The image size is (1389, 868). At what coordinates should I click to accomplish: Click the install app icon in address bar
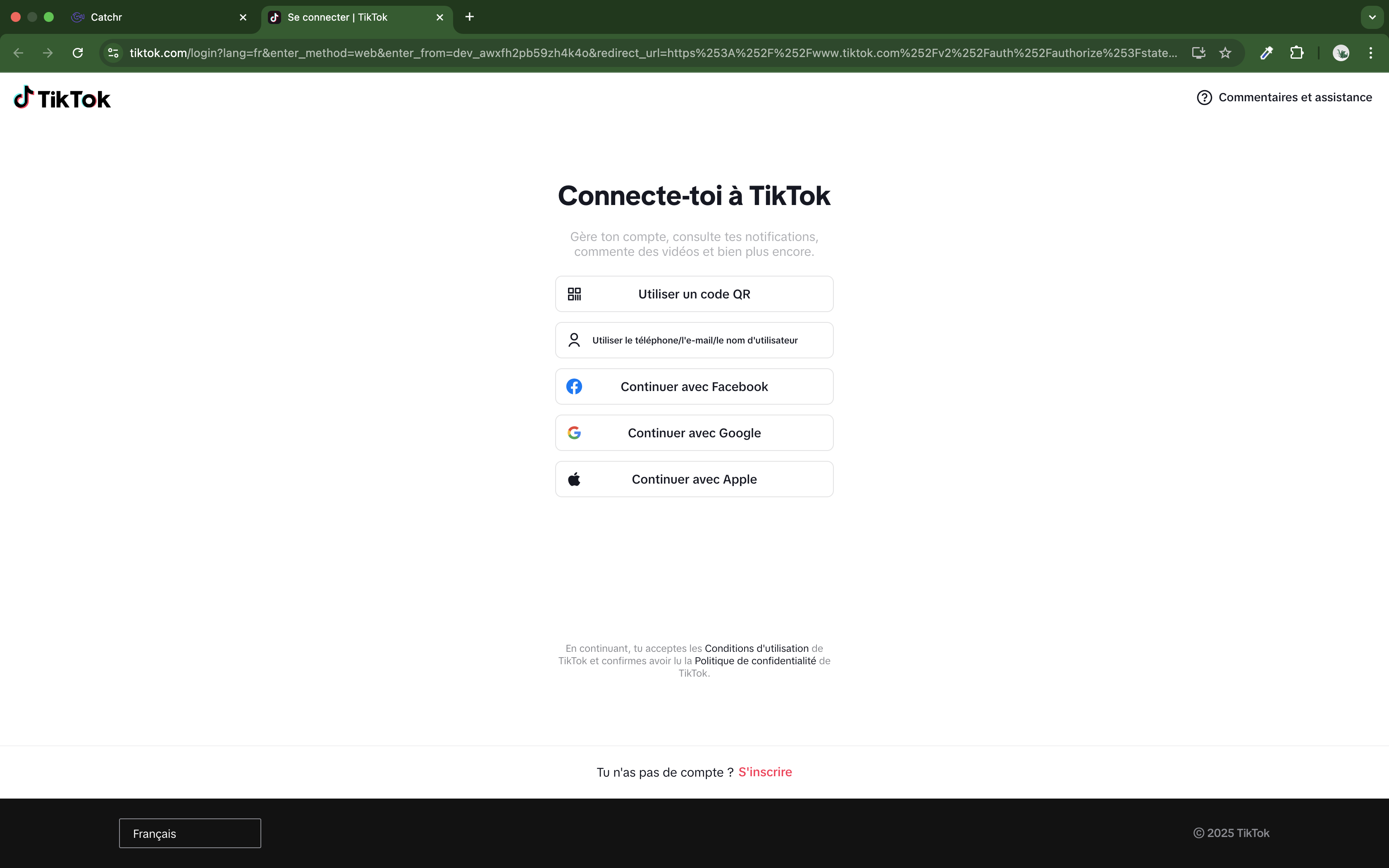pos(1198,53)
